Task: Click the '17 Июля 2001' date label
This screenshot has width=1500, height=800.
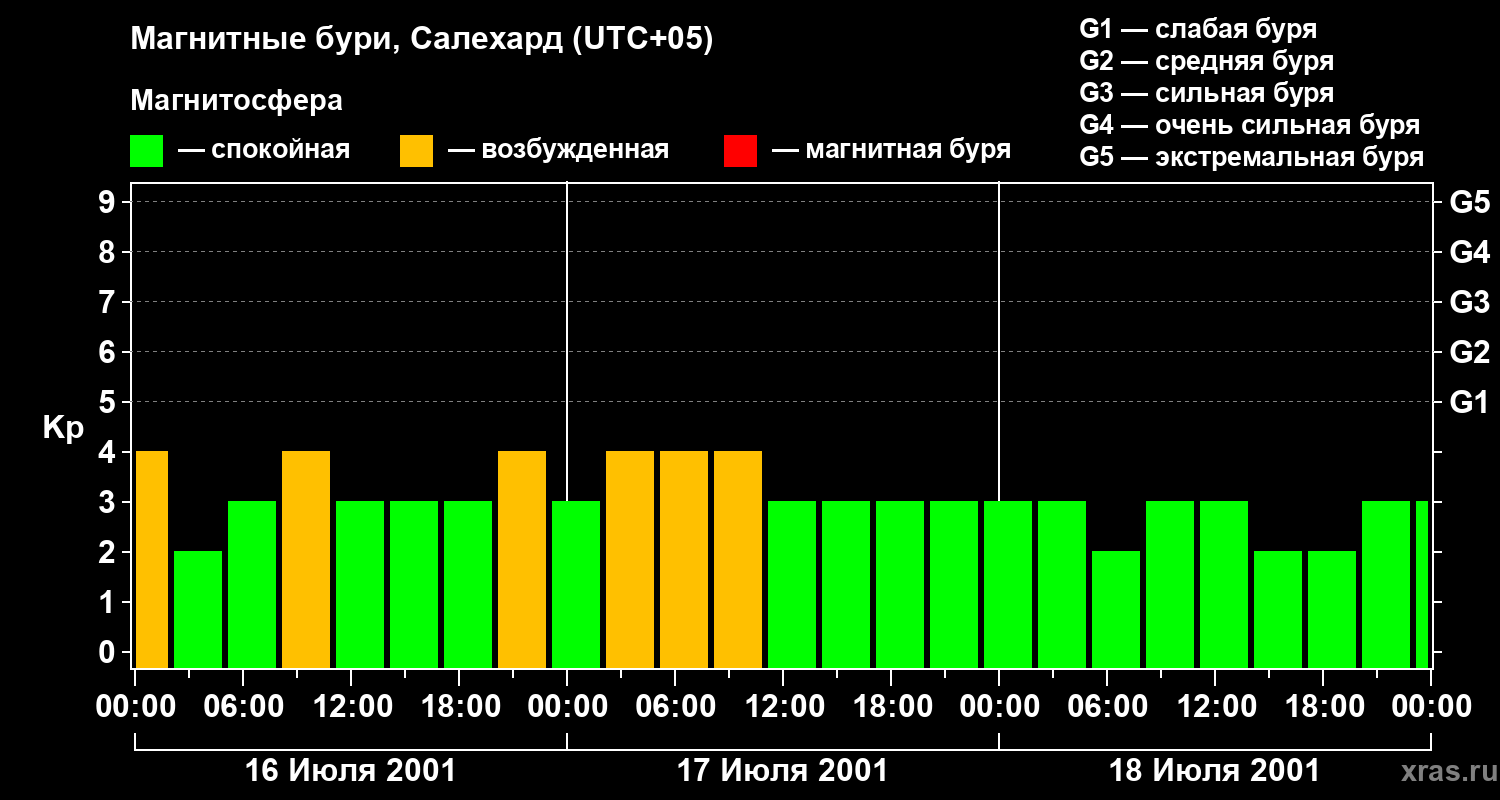Action: tap(782, 771)
